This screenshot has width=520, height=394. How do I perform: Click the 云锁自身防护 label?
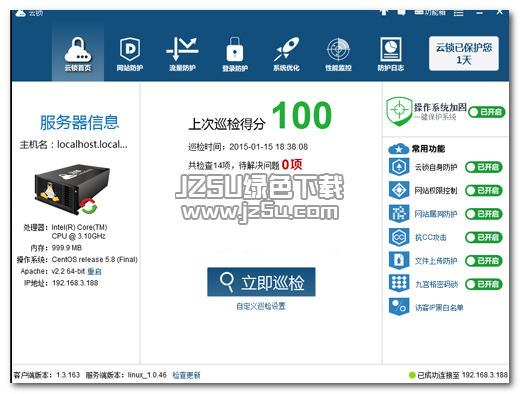pos(436,167)
